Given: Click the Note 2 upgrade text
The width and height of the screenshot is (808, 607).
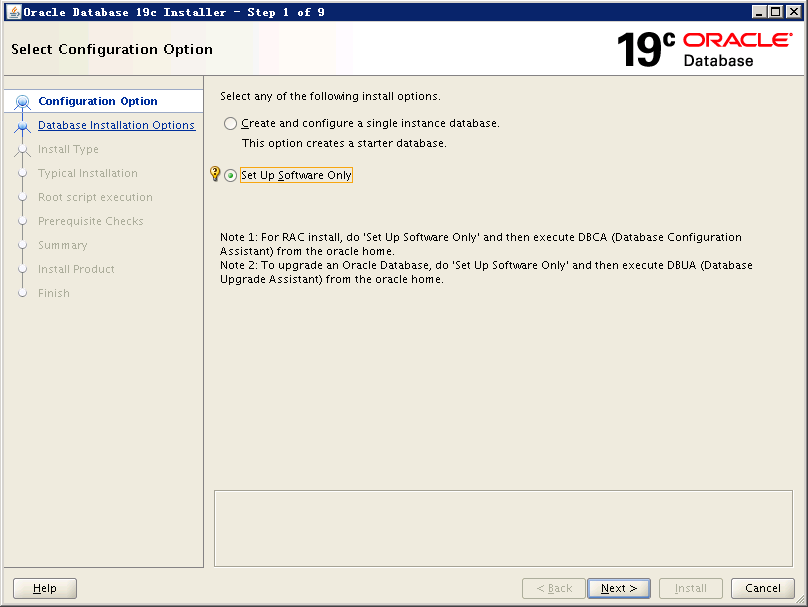Looking at the screenshot, I should pyautogui.click(x=486, y=272).
